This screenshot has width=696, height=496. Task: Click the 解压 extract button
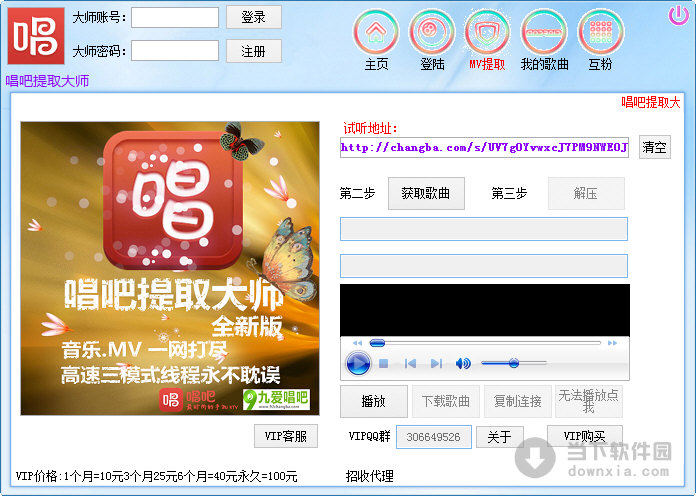(x=586, y=193)
